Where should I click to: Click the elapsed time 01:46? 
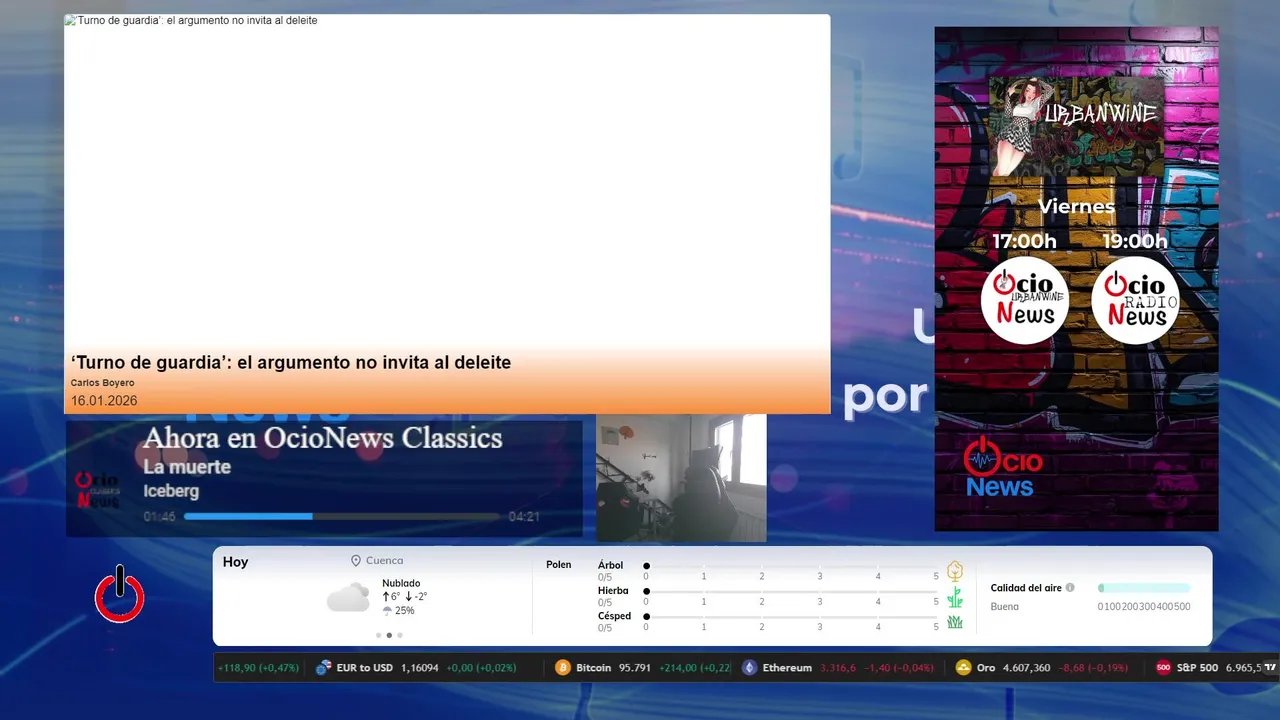click(x=159, y=517)
